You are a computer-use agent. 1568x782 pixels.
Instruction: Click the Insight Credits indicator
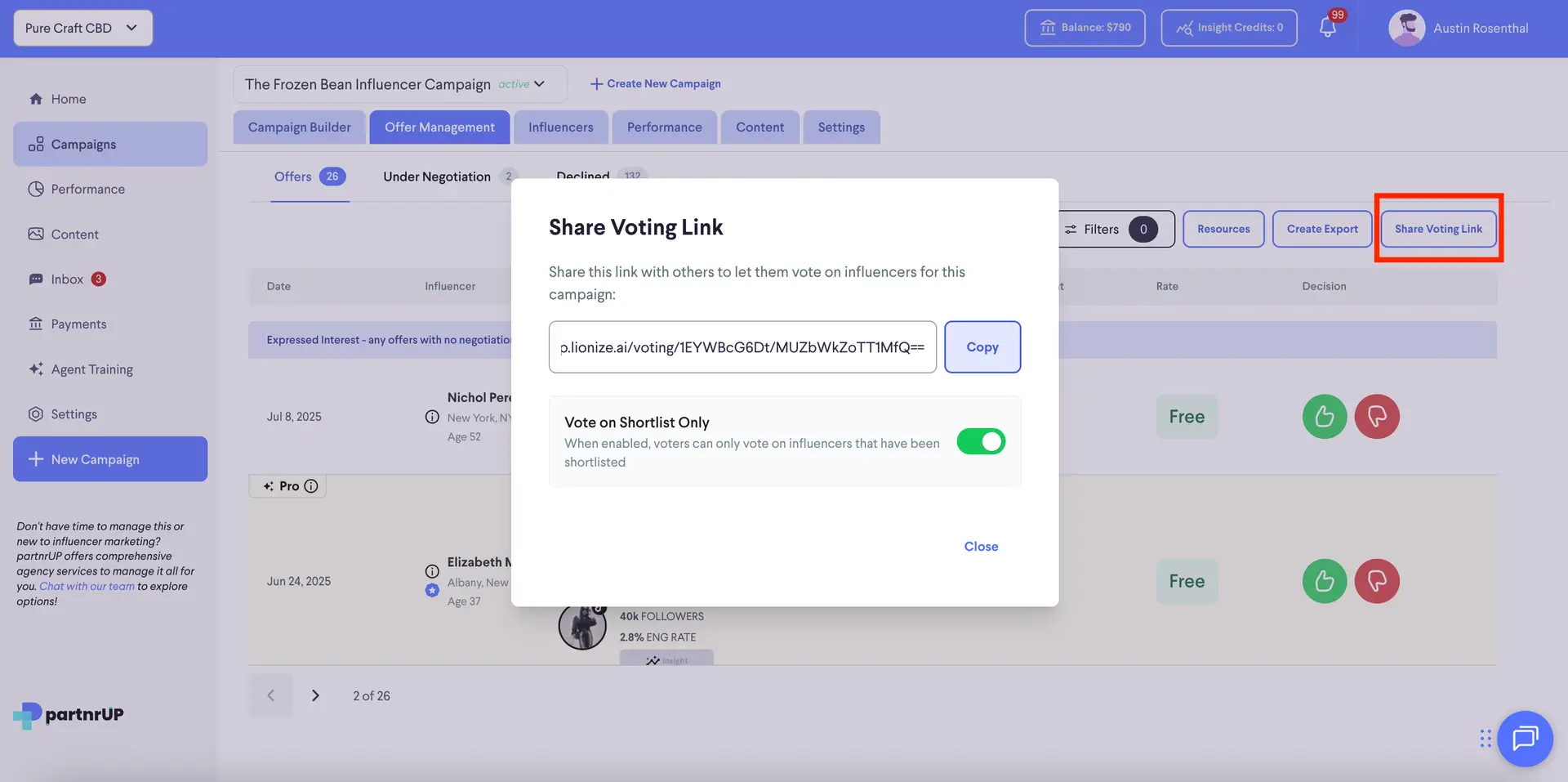[x=1228, y=27]
